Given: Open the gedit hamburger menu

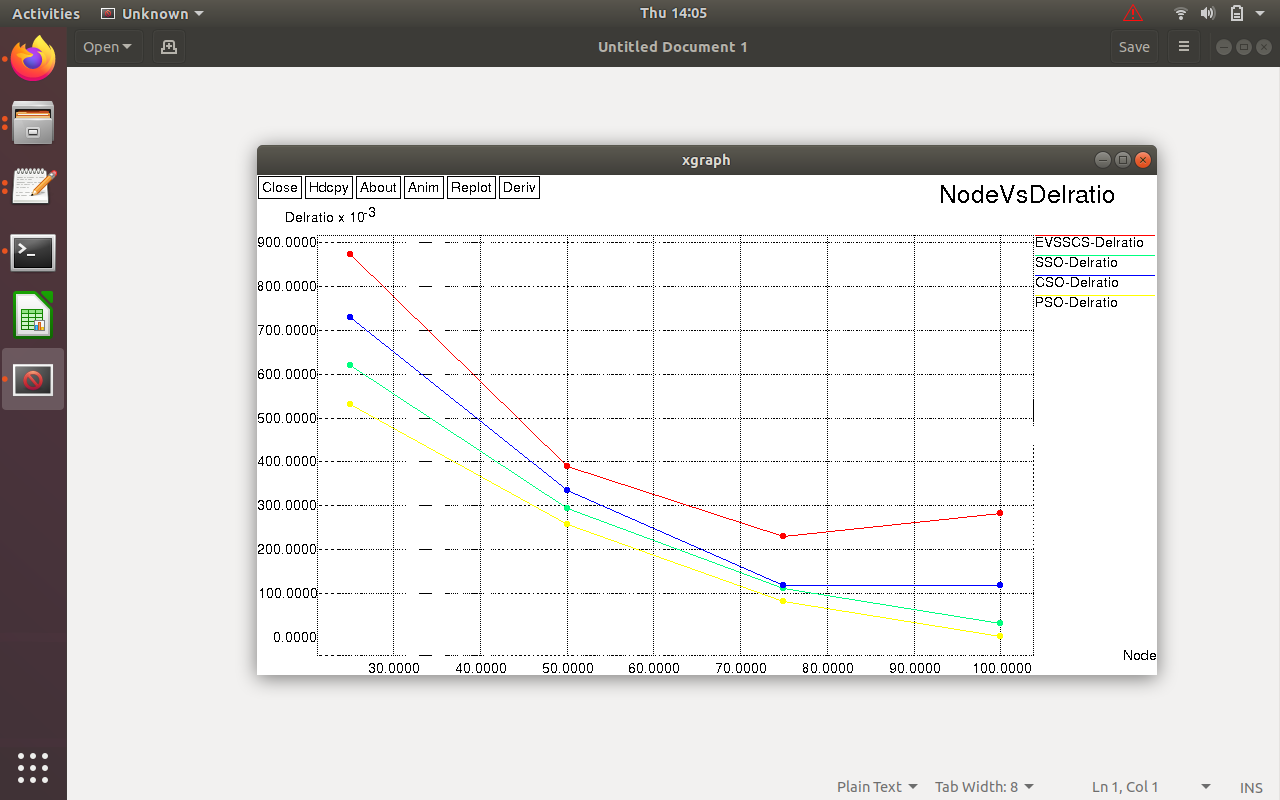Looking at the screenshot, I should coord(1184,47).
